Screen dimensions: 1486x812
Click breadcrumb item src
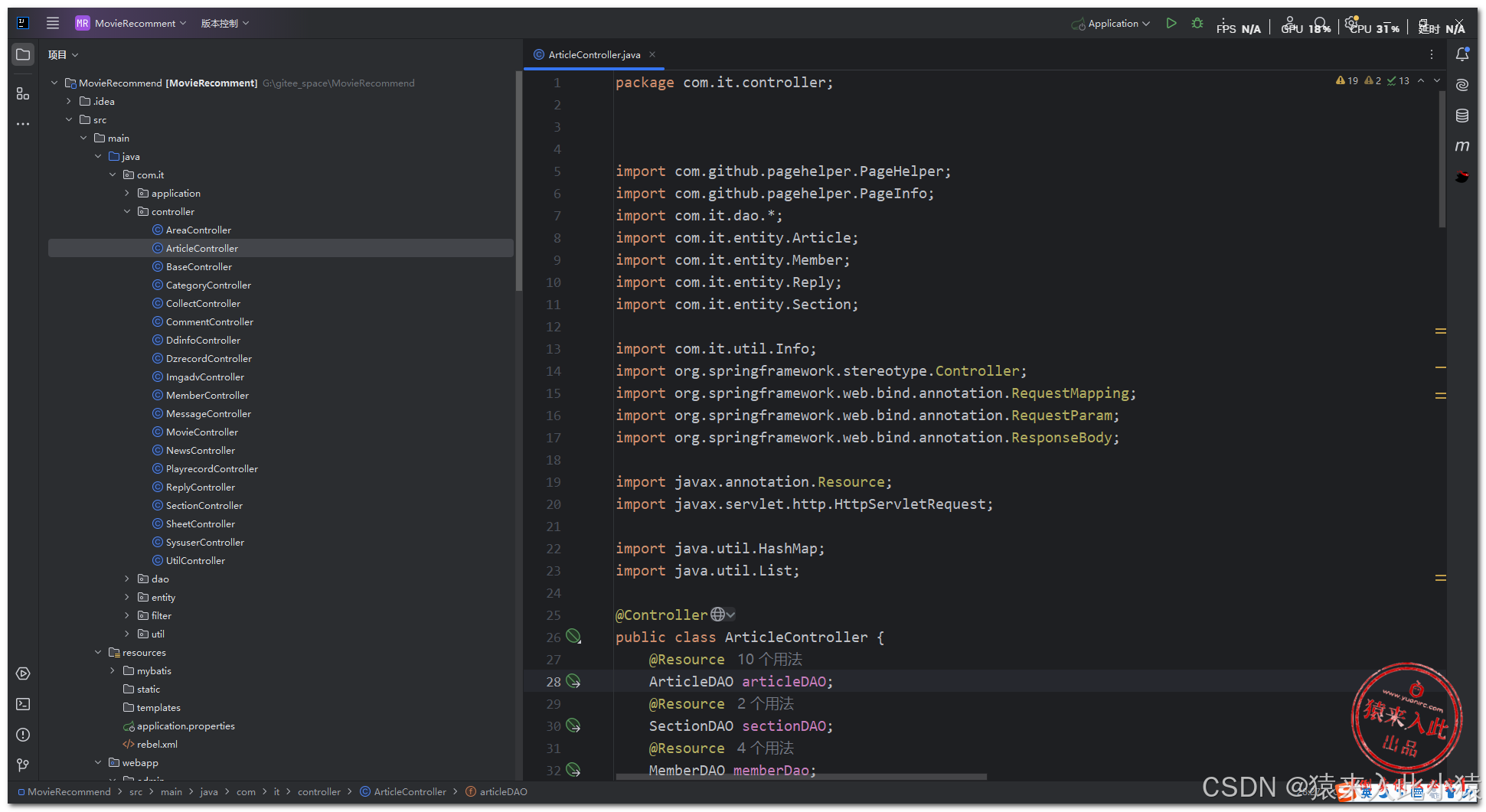pyautogui.click(x=136, y=791)
